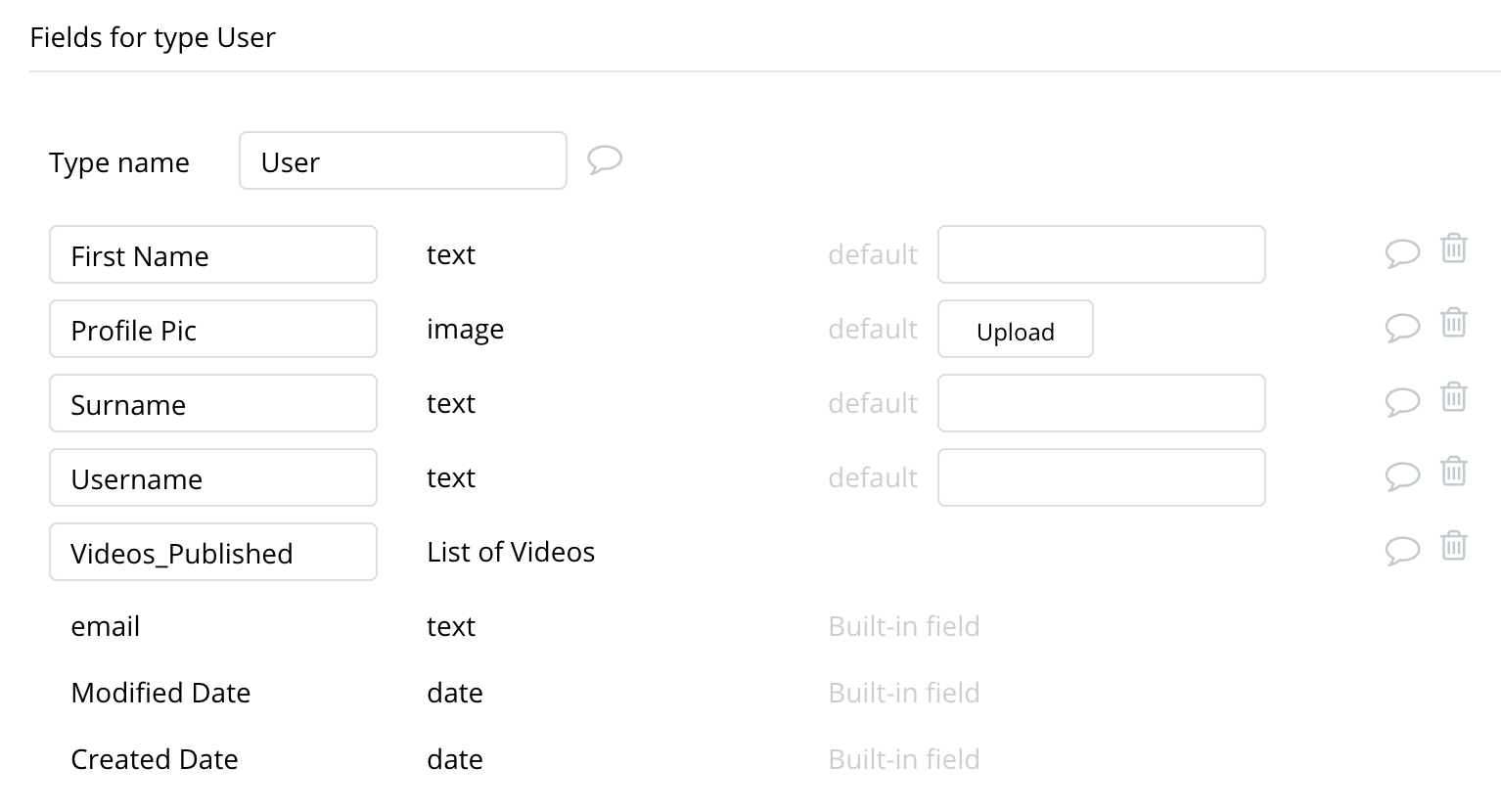This screenshot has height=812, width=1501.
Task: Open comments on the Username field
Action: pyautogui.click(x=1403, y=475)
